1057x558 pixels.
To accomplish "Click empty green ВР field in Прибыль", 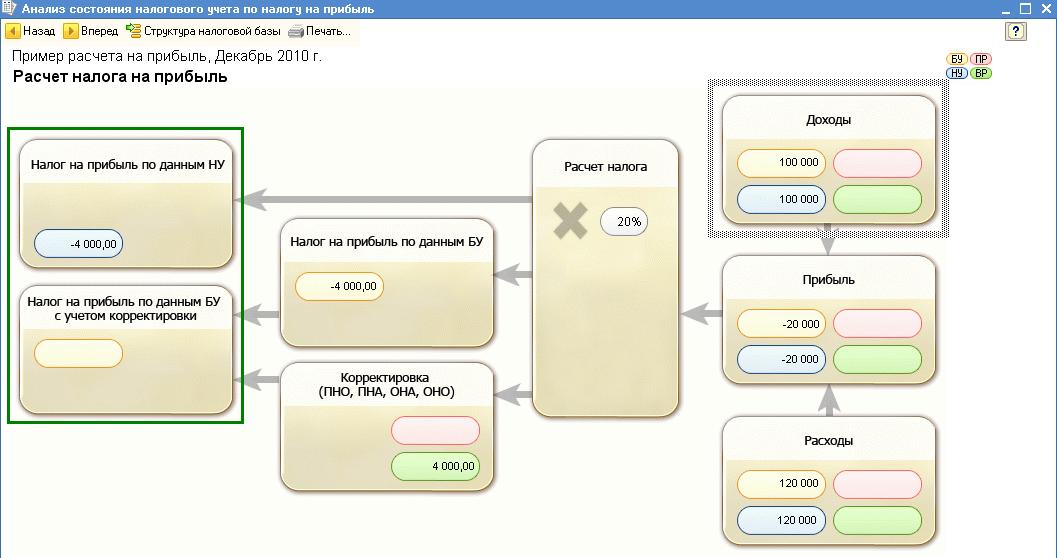I will [877, 359].
